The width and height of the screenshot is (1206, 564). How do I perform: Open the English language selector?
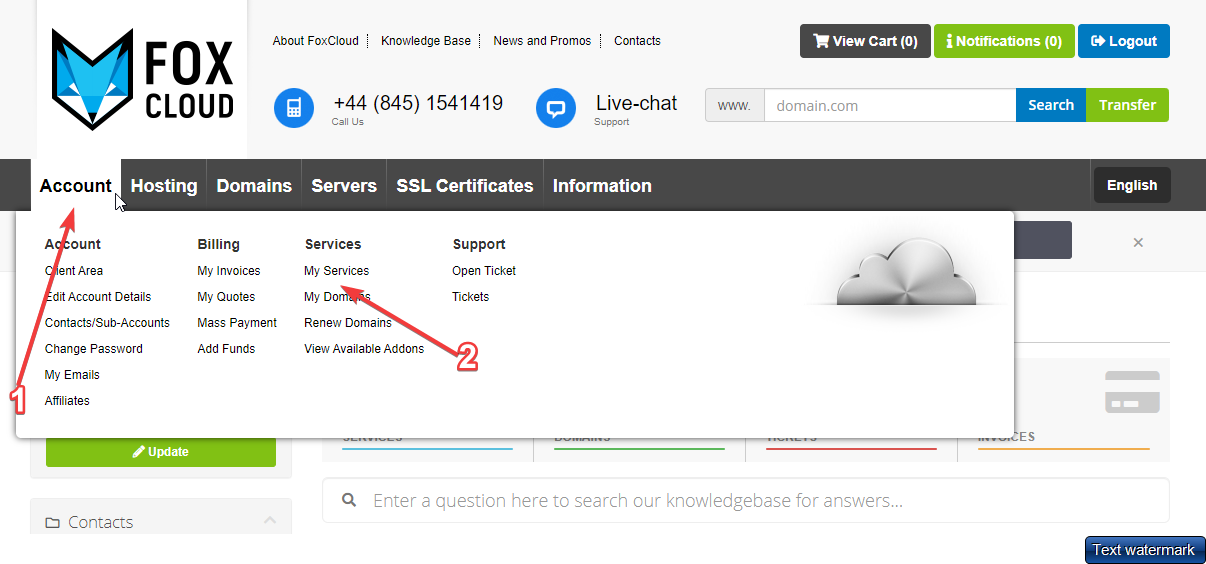click(x=1132, y=185)
